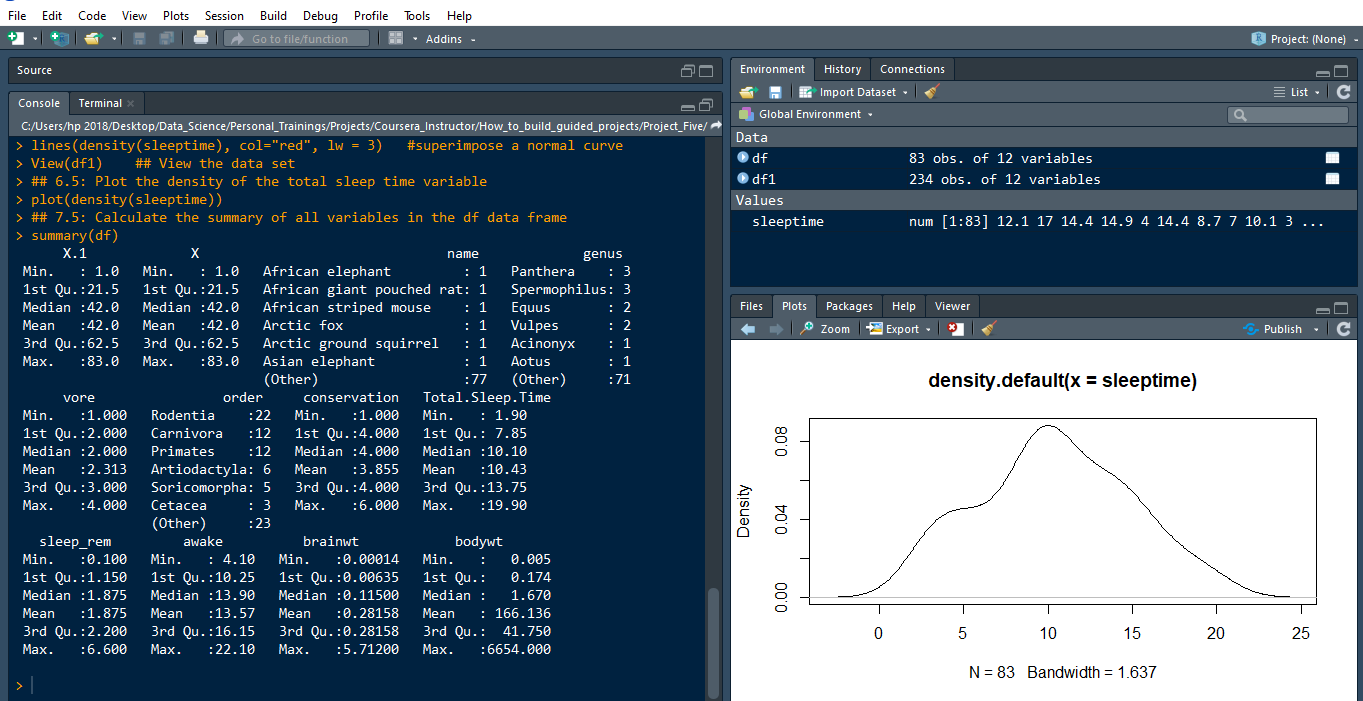Clear the Environment workspace with broom icon

[932, 92]
